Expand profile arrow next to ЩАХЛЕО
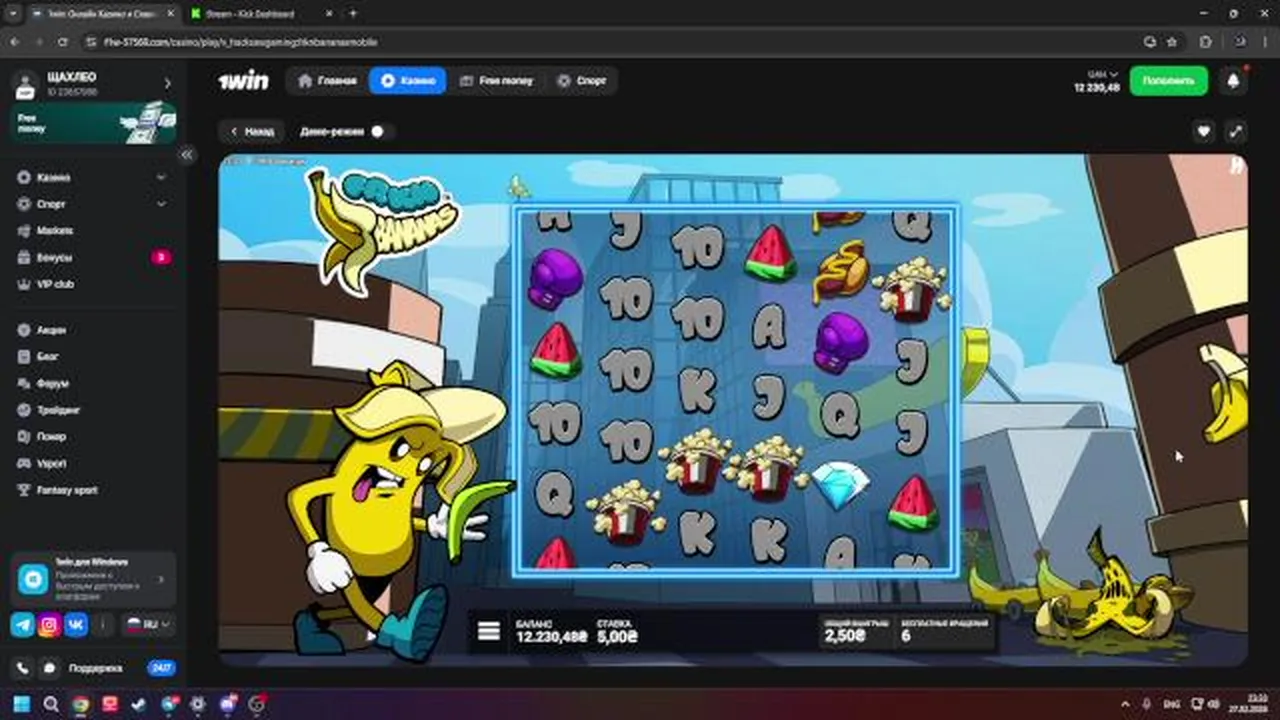1280x720 pixels. (167, 84)
